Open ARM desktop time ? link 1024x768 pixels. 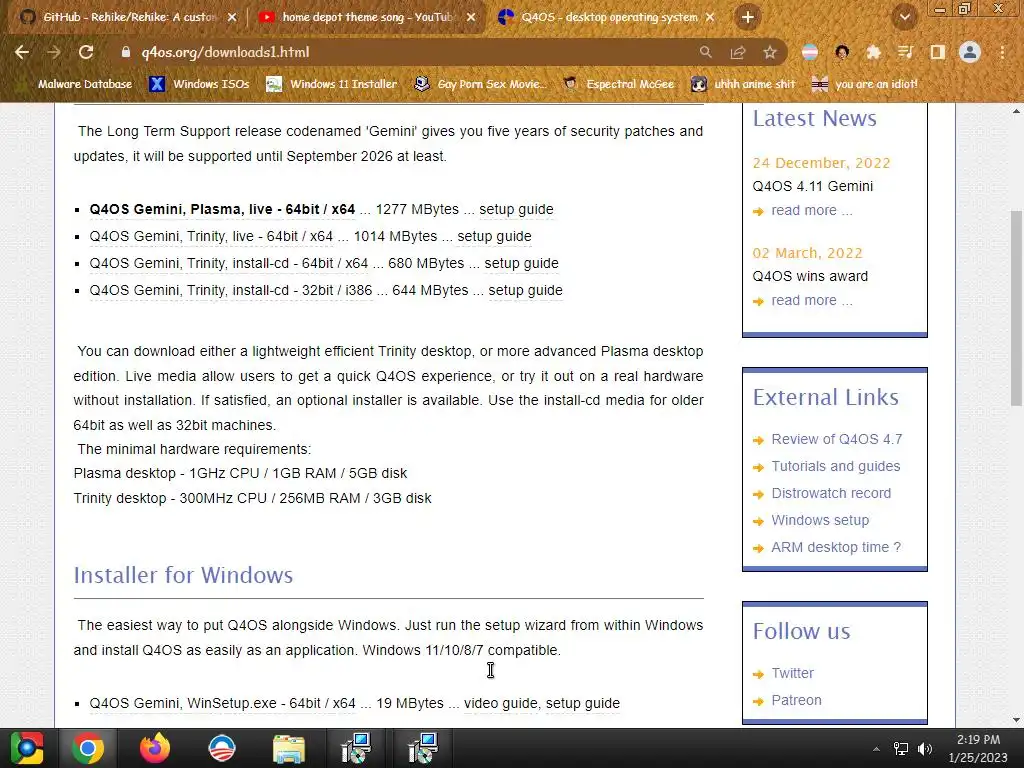pos(836,547)
